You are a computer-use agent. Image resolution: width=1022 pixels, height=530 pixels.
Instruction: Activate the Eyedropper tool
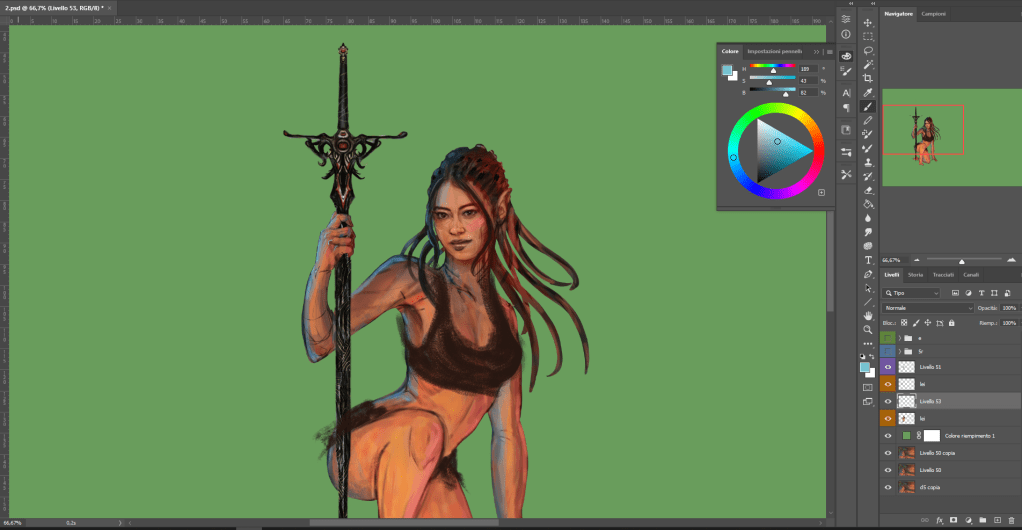[868, 92]
